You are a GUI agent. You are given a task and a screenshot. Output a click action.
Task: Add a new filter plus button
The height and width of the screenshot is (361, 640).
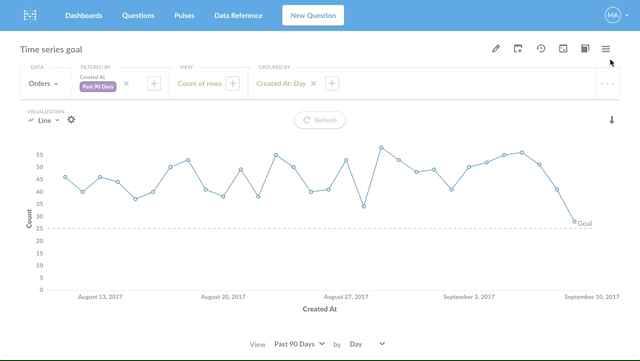coord(154,83)
